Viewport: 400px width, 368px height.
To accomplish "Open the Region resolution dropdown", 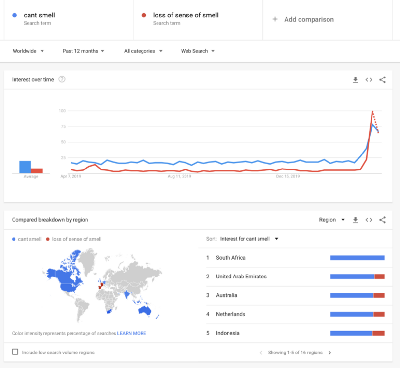I will tap(331, 220).
